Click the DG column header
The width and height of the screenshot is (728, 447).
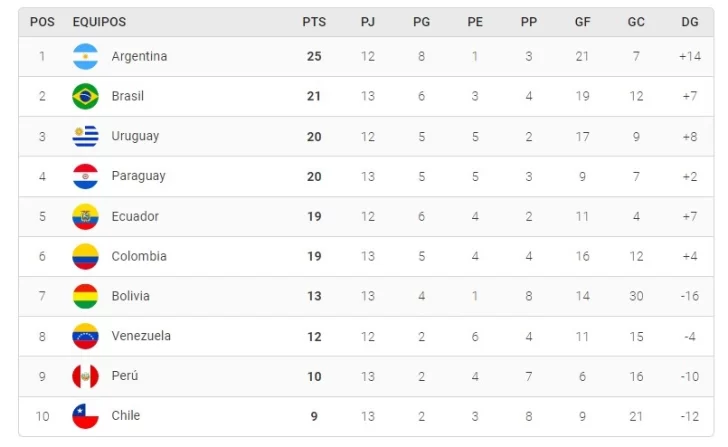tap(689, 22)
